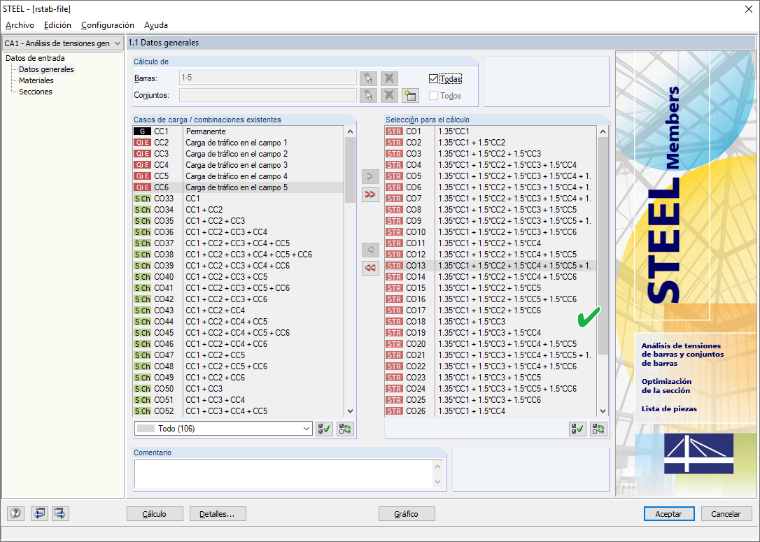Open the Configuración menu
This screenshot has width=760, height=542.
tap(108, 25)
